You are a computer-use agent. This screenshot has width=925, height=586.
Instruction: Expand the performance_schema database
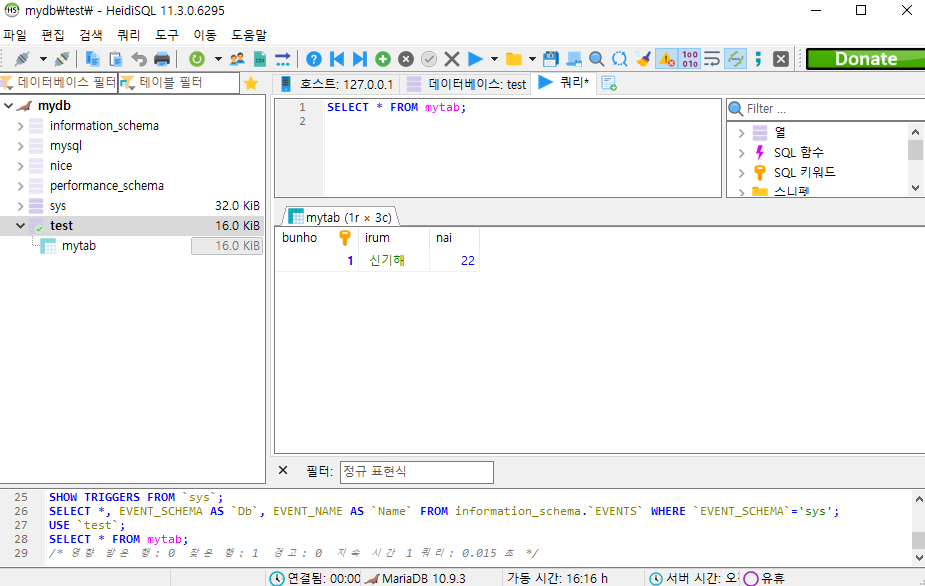[x=21, y=186]
